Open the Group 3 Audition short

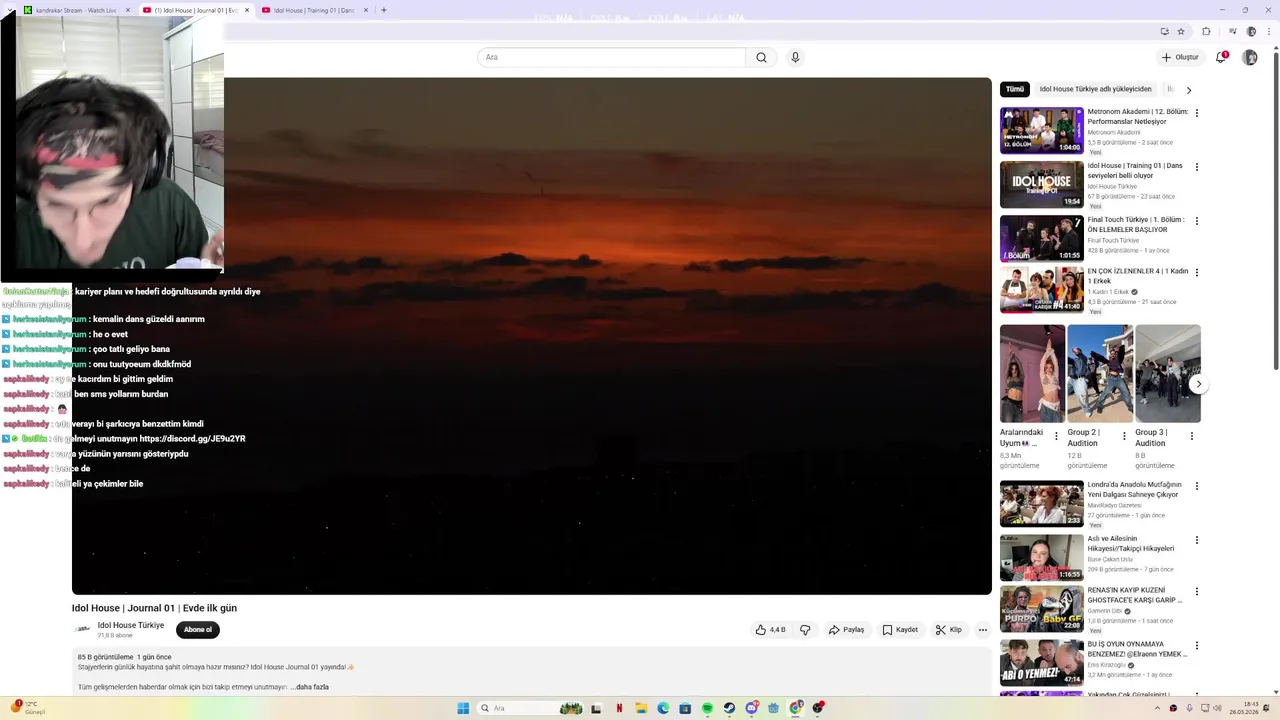[x=1168, y=373]
